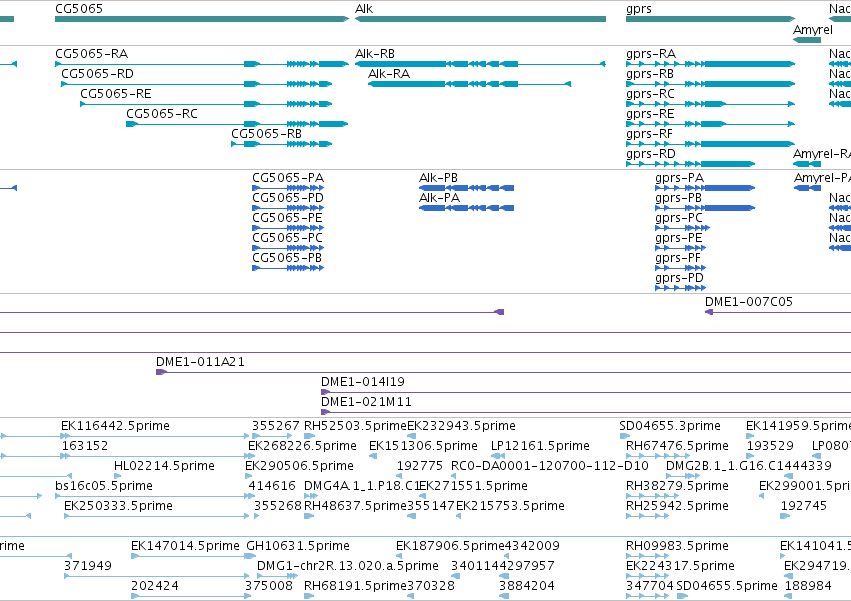Select the DME1-007C05 clone

click(x=778, y=312)
